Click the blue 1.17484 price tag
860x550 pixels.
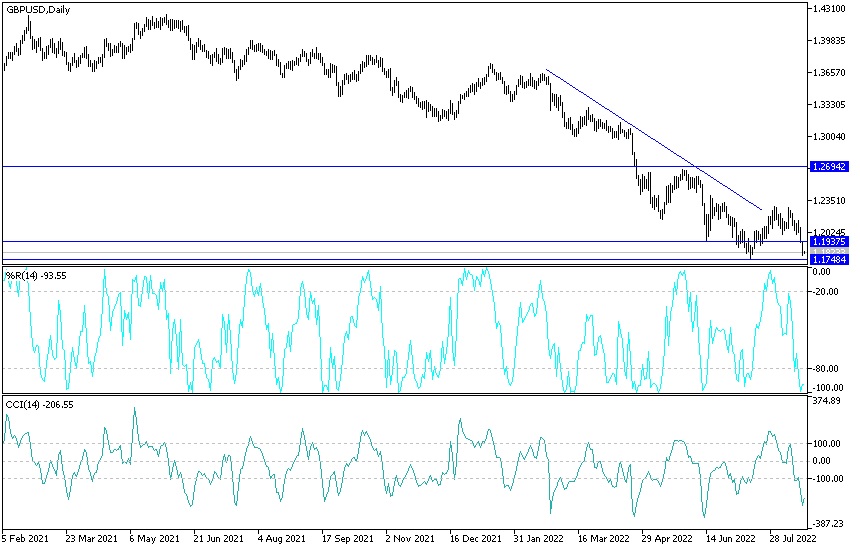click(x=829, y=259)
